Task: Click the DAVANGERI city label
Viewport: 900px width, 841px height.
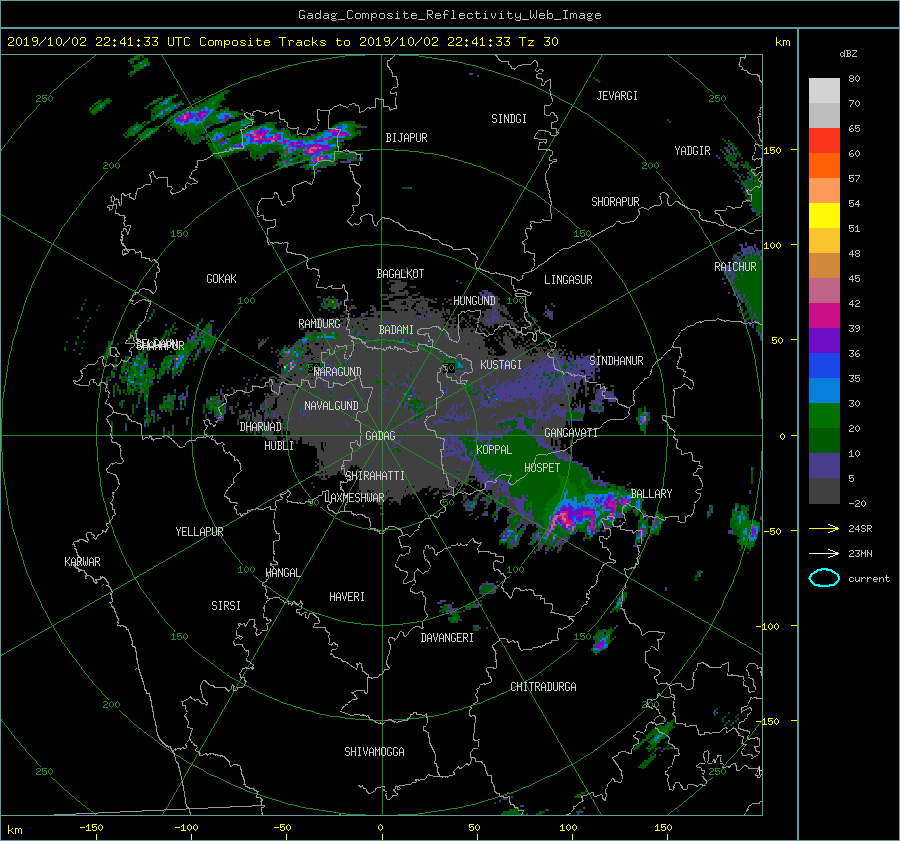Action: click(447, 638)
